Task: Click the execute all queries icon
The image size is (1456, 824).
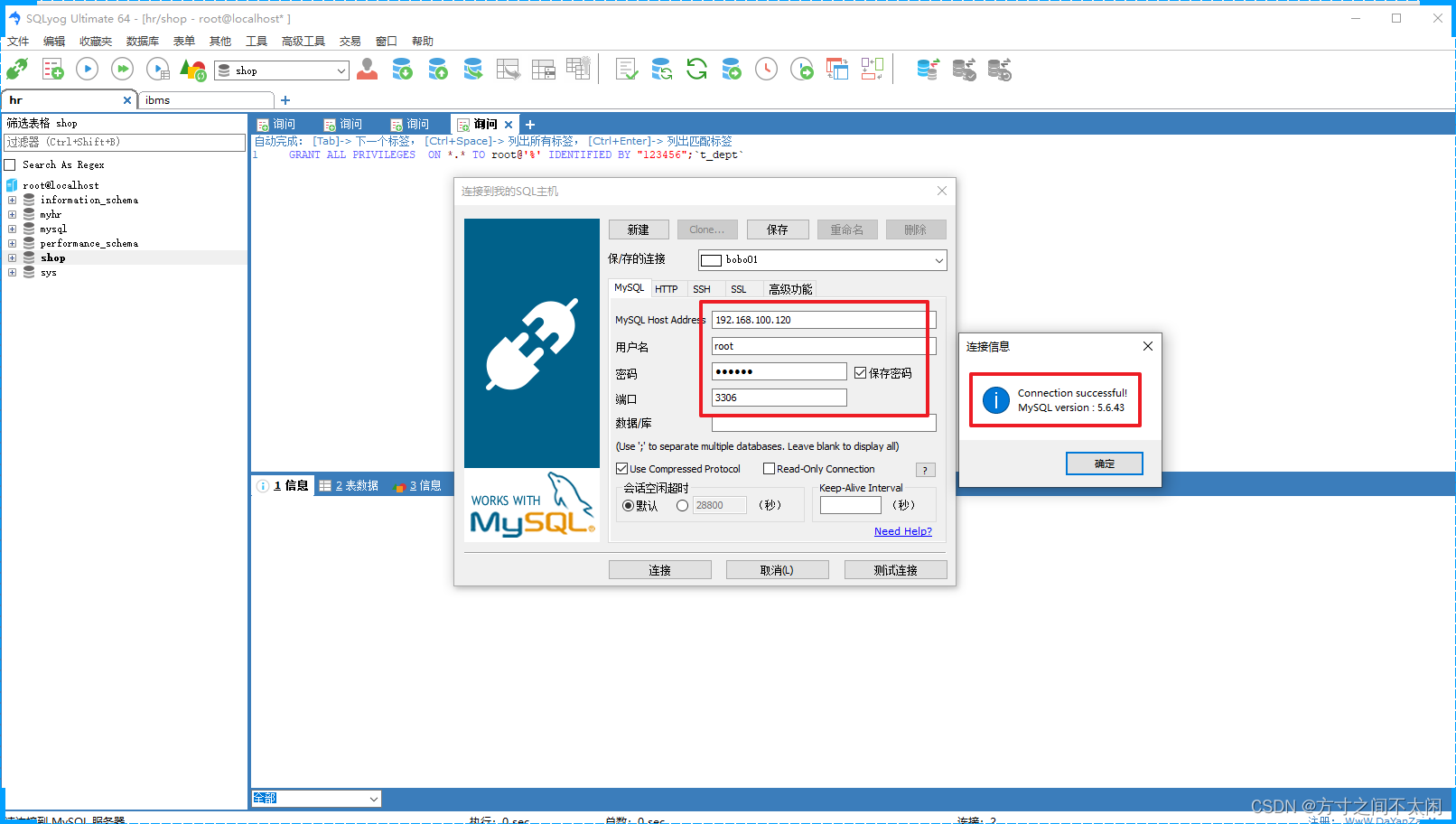Action: click(123, 69)
